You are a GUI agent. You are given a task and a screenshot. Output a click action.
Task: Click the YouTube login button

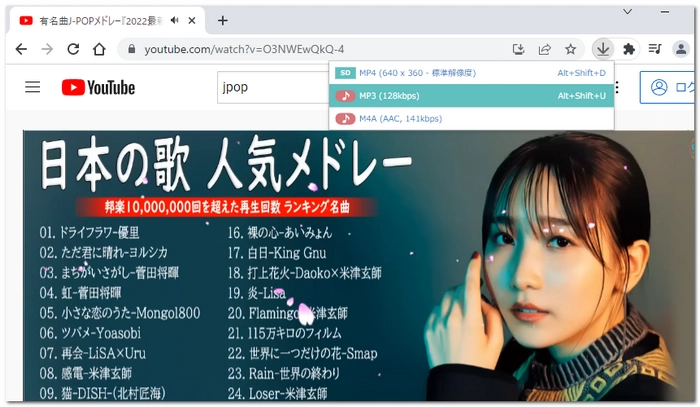point(668,87)
